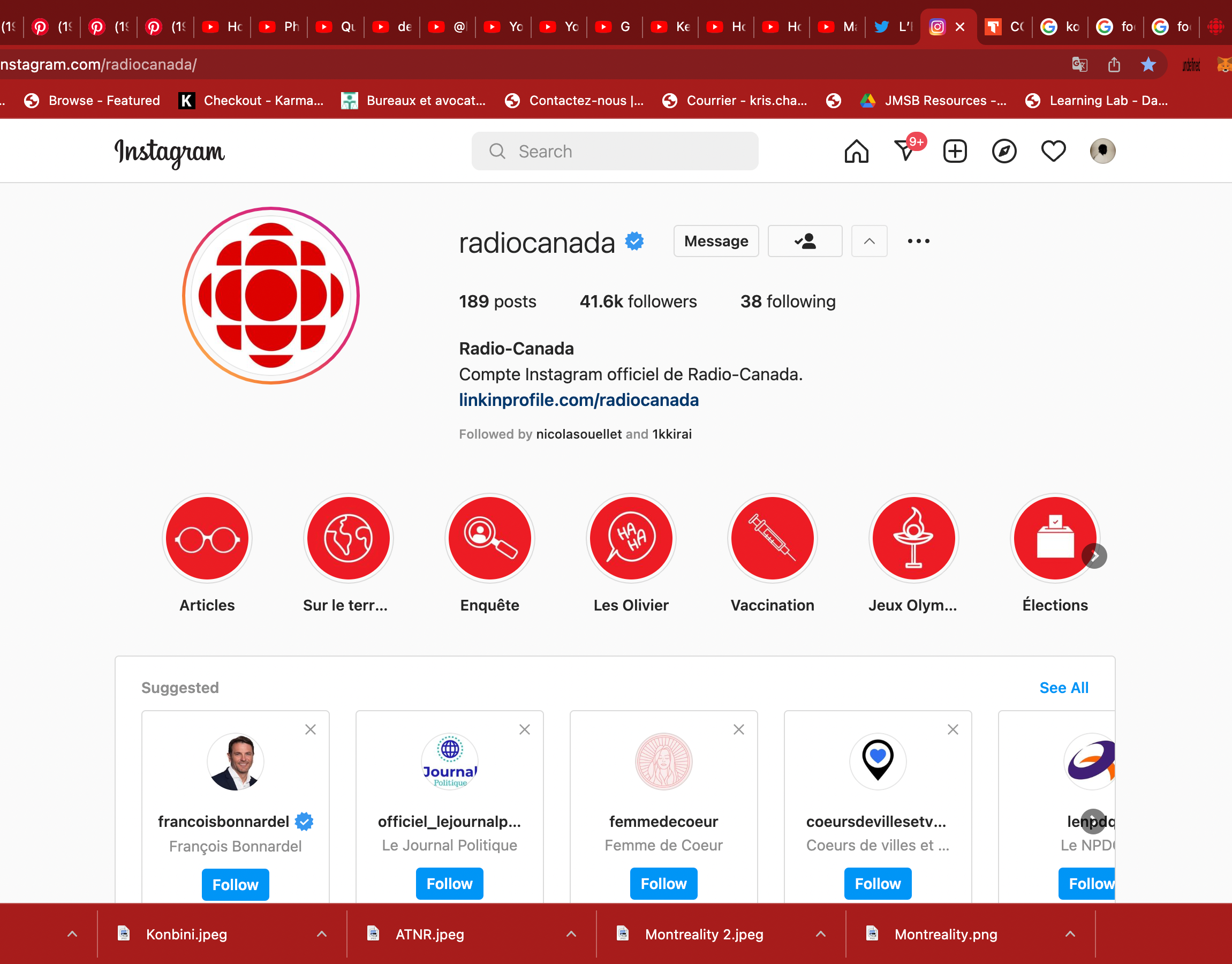The height and width of the screenshot is (964, 1232).
Task: View the 41.6k followers list
Action: pos(638,302)
